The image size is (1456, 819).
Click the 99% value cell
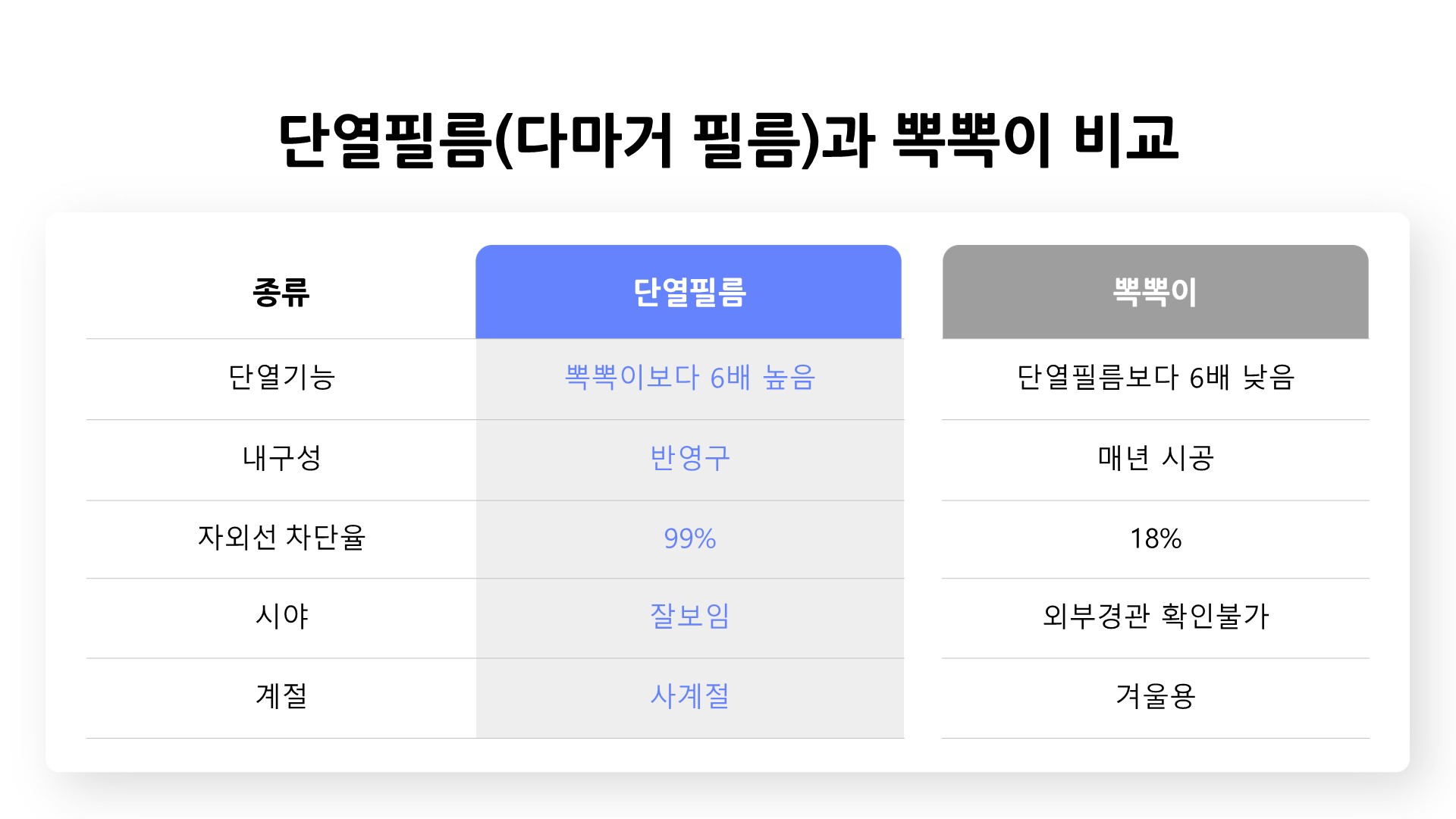tap(689, 538)
